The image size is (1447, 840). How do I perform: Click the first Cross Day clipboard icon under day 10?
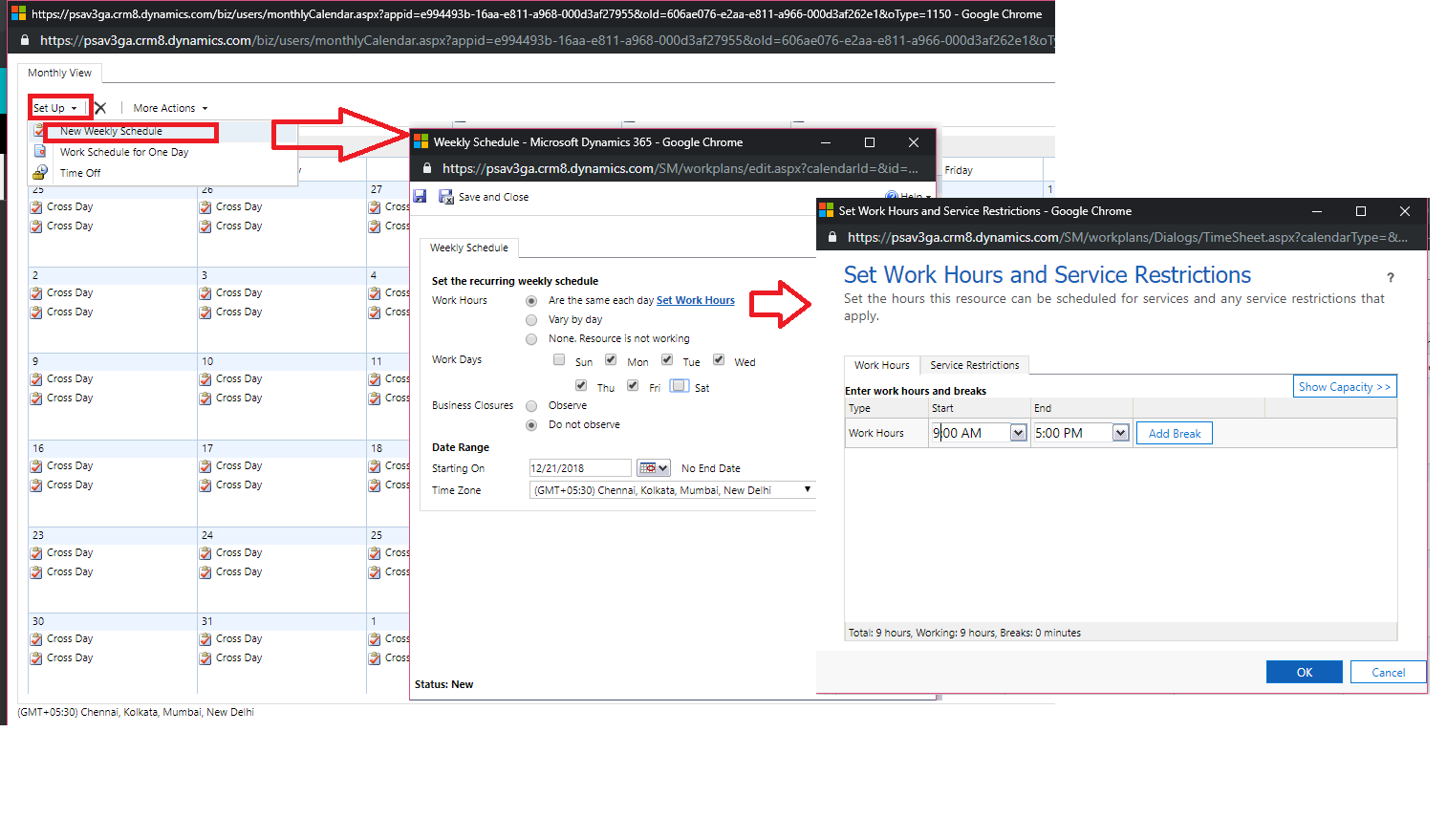[x=205, y=379]
